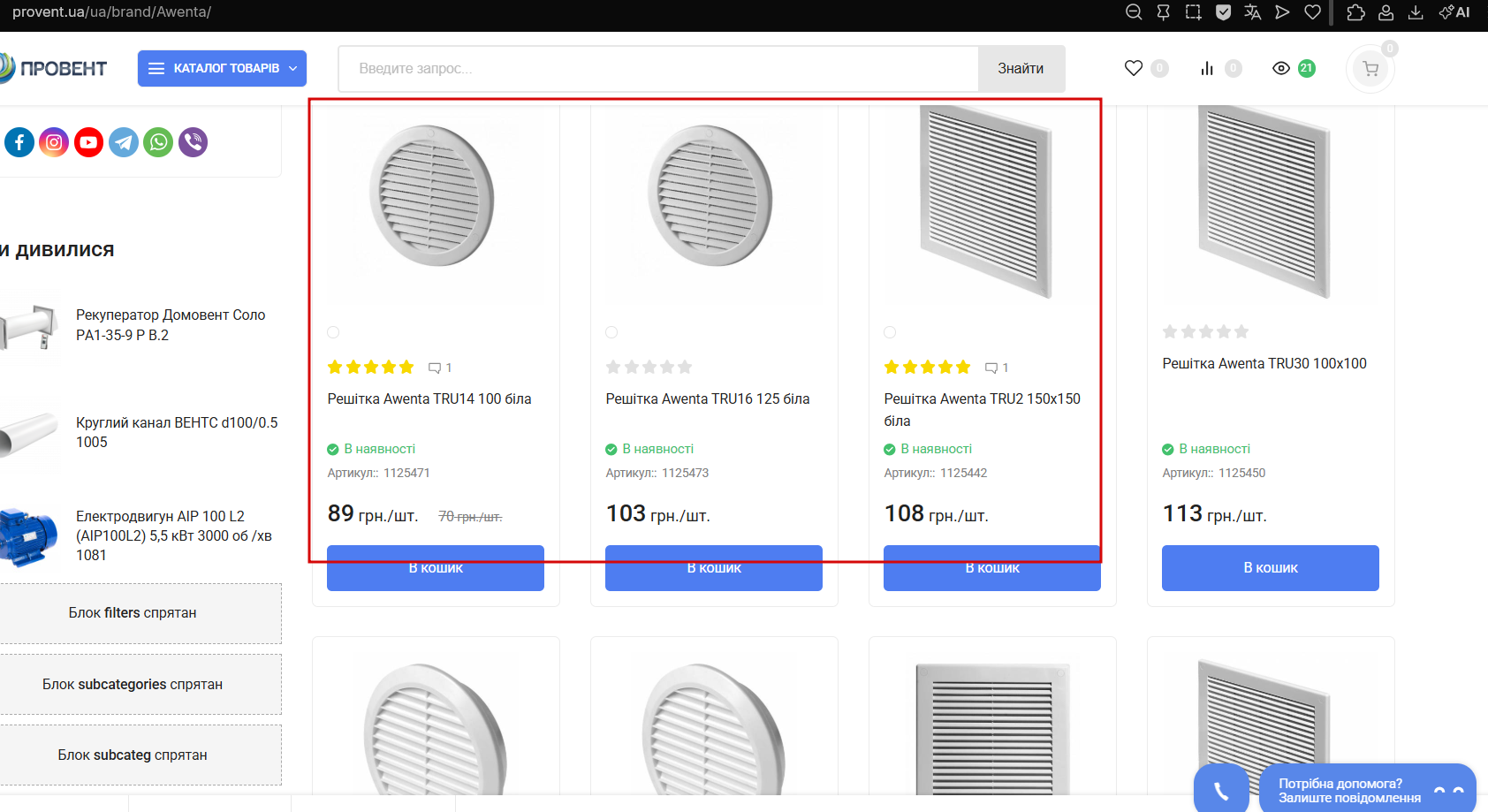
Task: Select the radio circle on TRU2 150x150 card
Action: click(890, 332)
